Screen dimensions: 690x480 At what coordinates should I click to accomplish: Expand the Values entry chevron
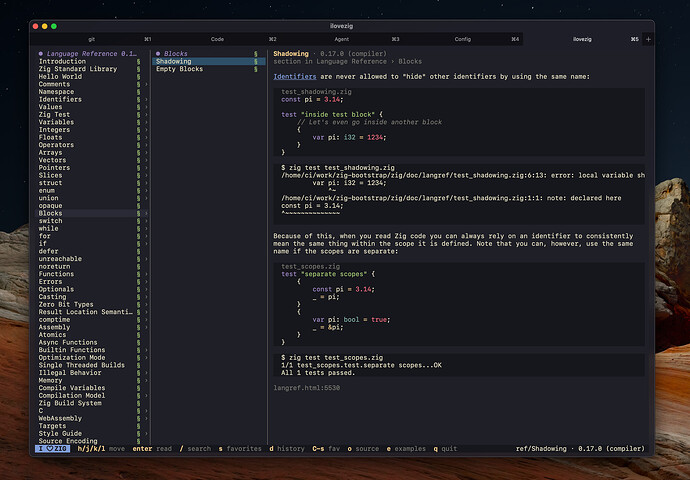(146, 107)
